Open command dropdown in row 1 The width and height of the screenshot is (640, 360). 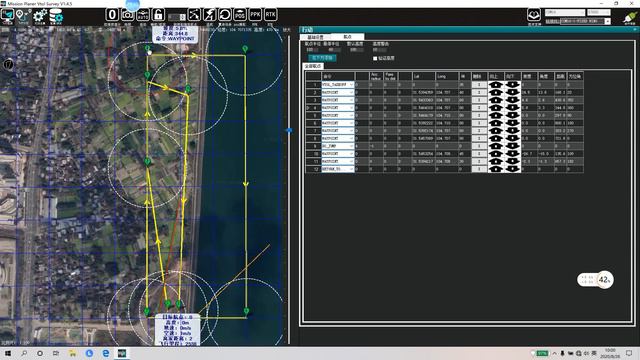[351, 84]
